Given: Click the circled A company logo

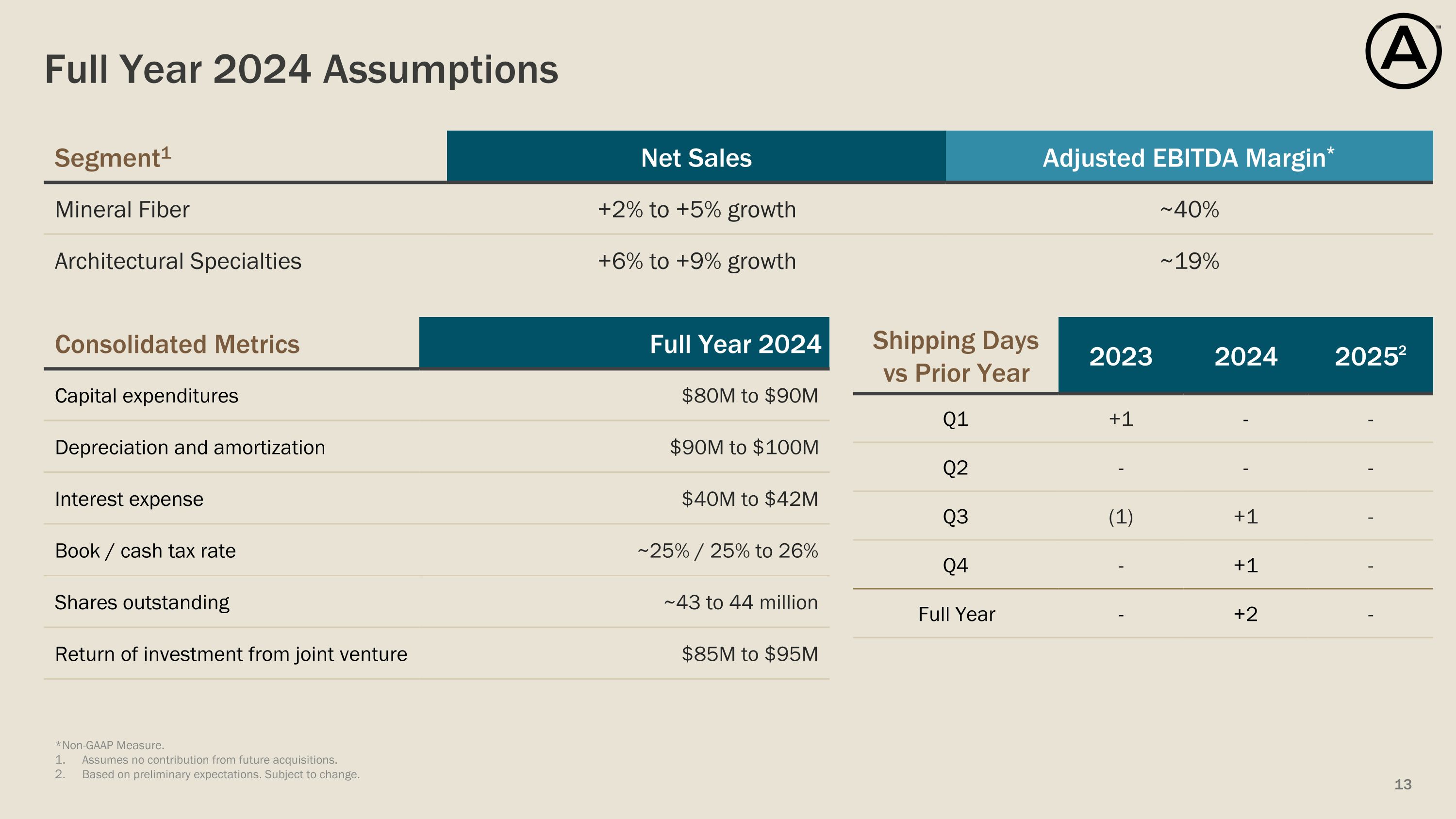Looking at the screenshot, I should click(x=1403, y=51).
